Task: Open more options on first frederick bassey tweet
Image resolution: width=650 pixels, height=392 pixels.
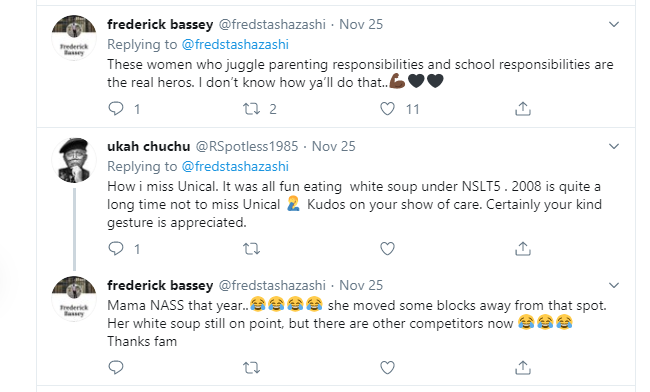Action: tap(614, 24)
